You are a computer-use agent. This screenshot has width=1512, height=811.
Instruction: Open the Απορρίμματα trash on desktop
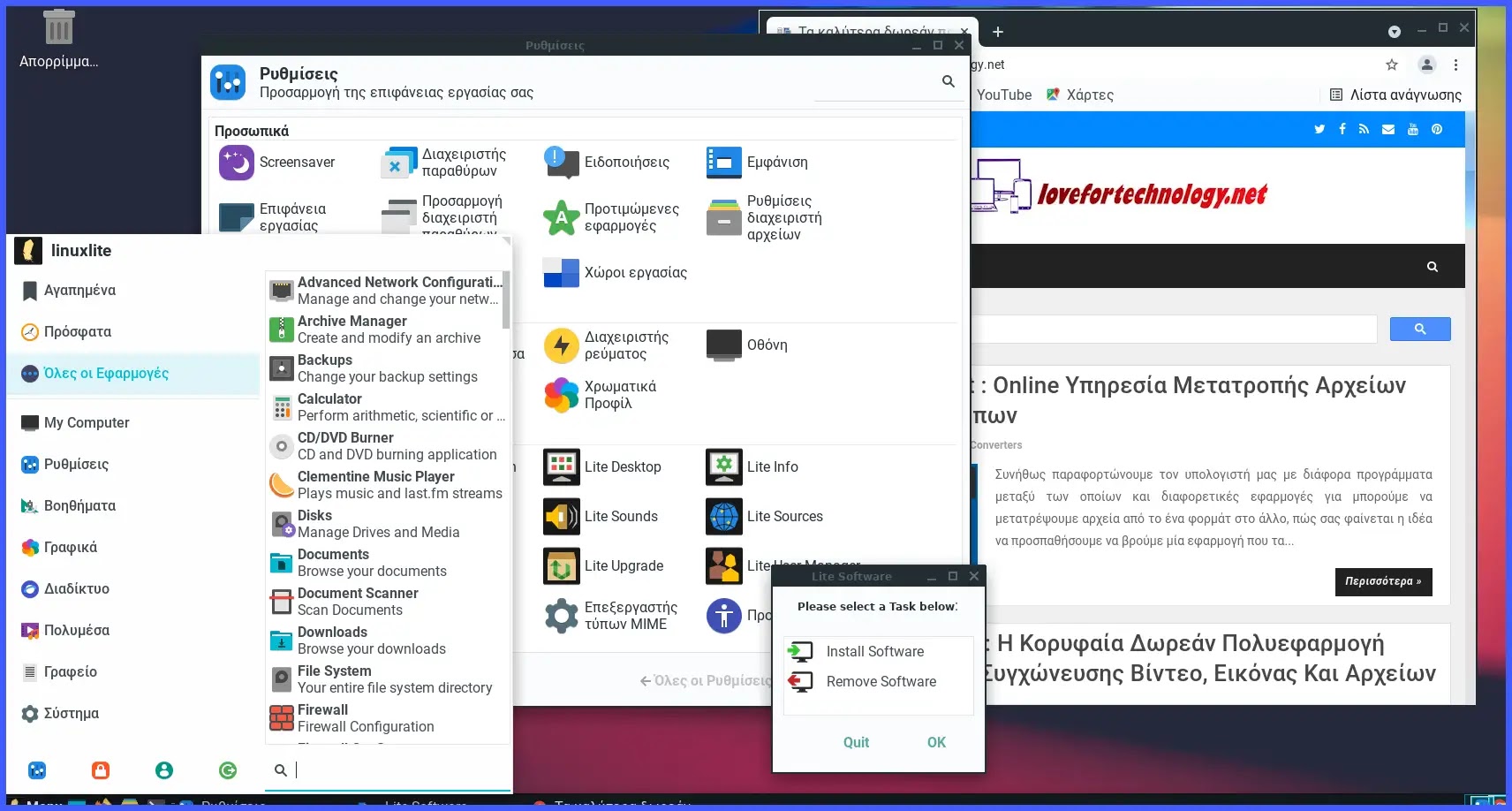coord(59,40)
